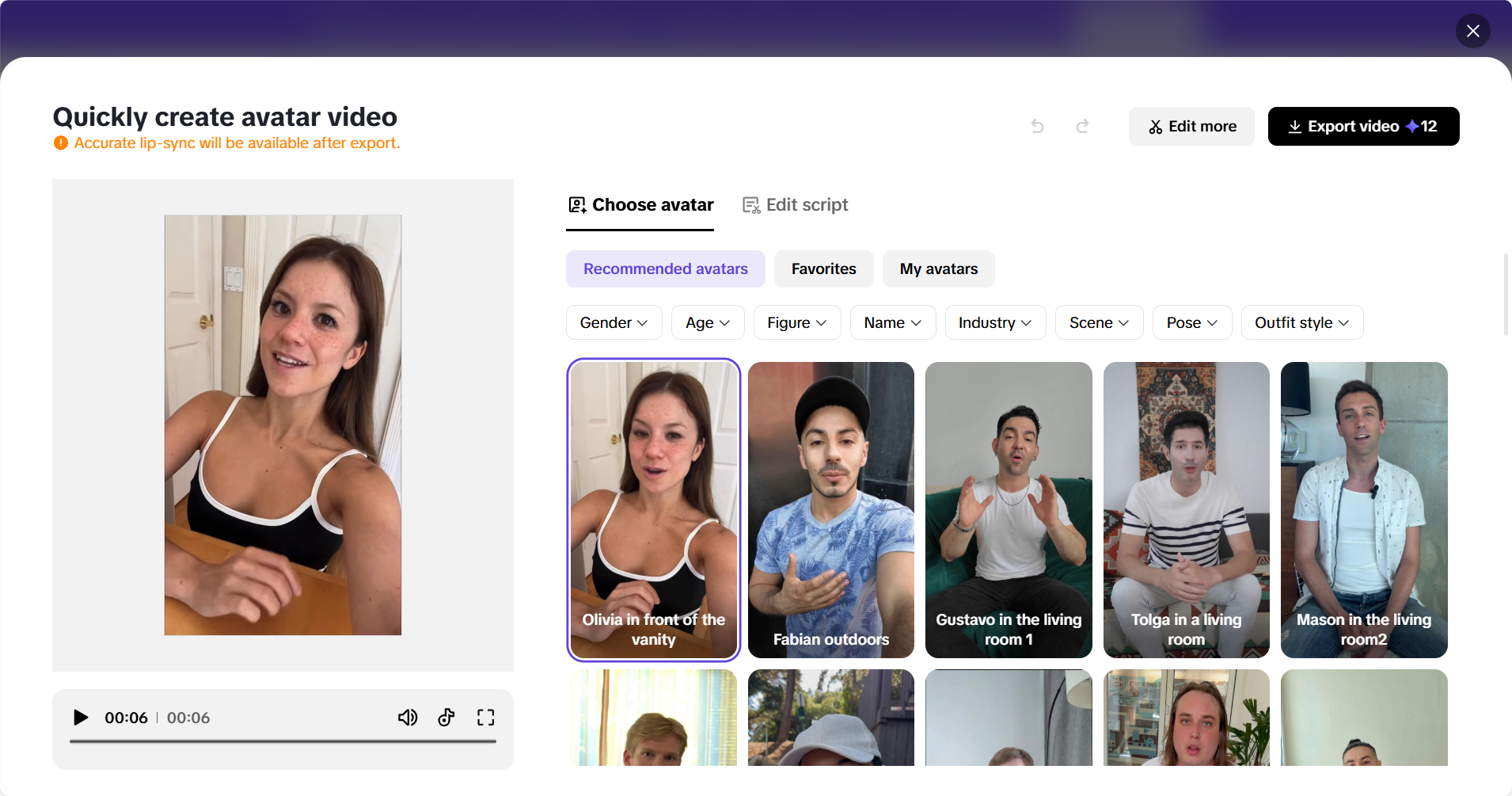This screenshot has height=796, width=1512.
Task: Expand the Age filter dropdown
Action: coord(708,322)
